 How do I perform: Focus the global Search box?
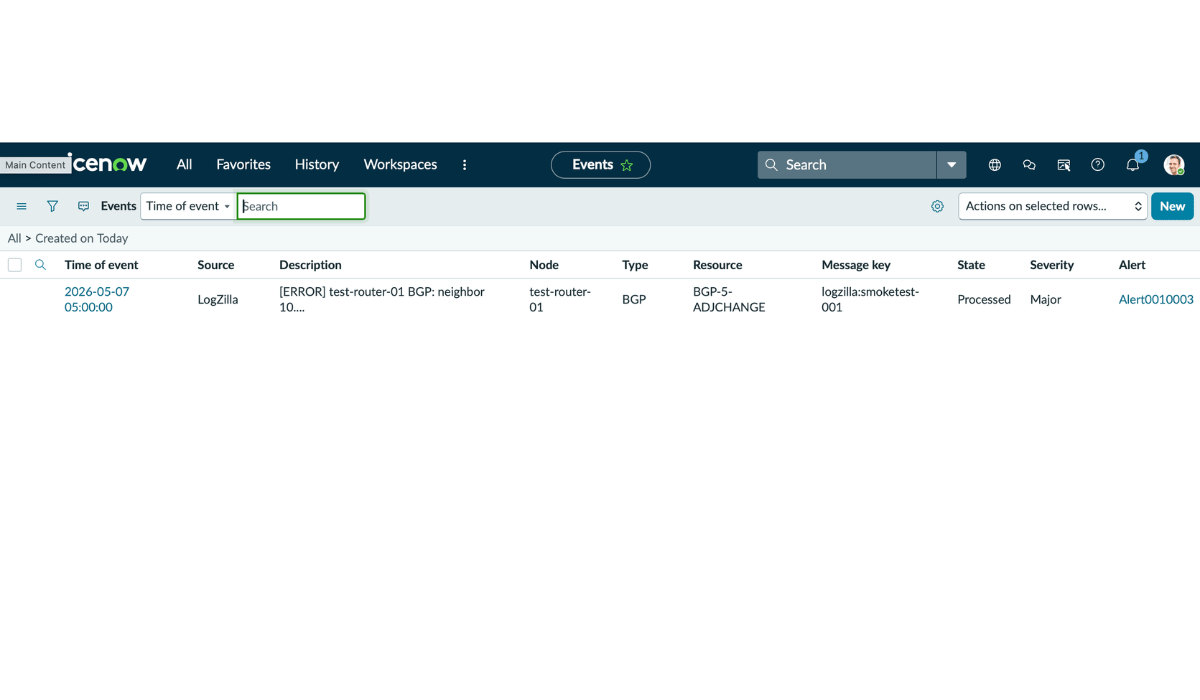click(x=847, y=165)
